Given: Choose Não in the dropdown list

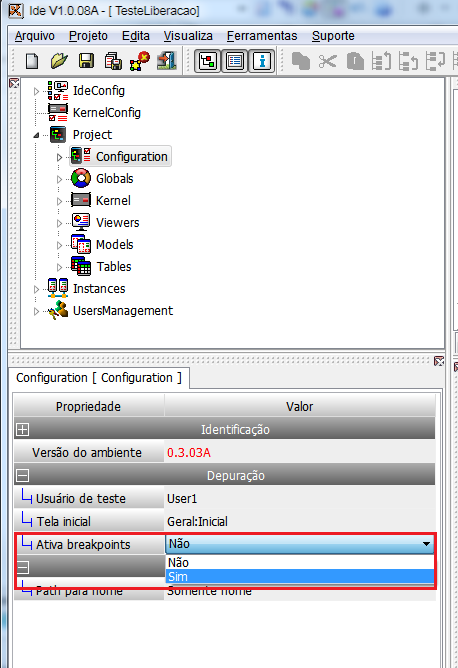Looking at the screenshot, I should 300,562.
